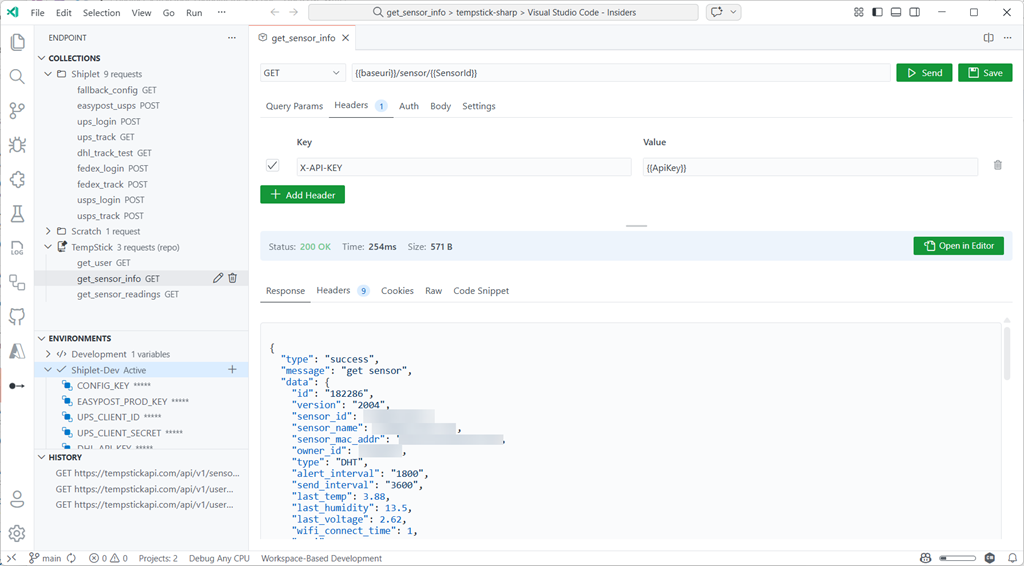This screenshot has width=1024, height=566.
Task: Open the Source Control view
Action: click(18, 111)
